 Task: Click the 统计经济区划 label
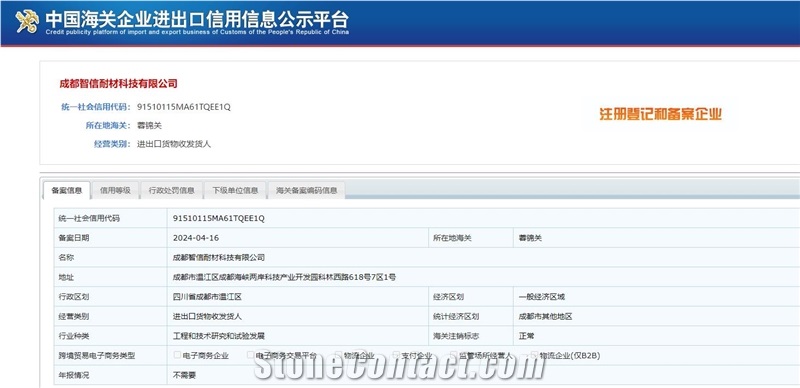[456, 317]
